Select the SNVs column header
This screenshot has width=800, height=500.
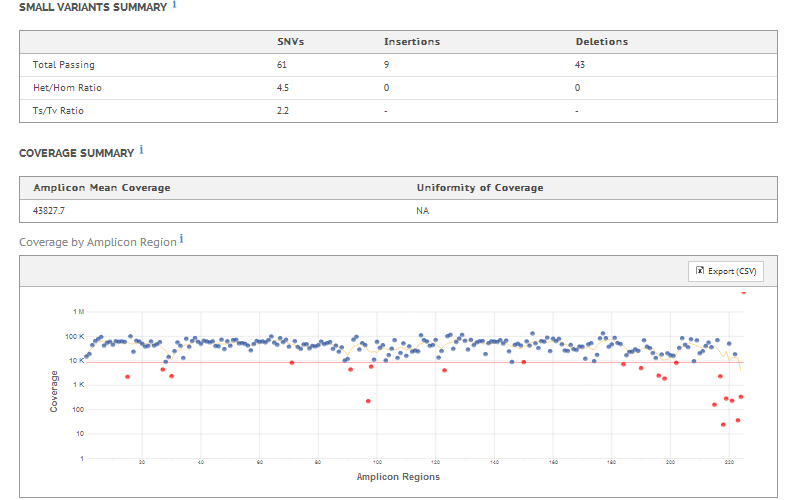[290, 42]
